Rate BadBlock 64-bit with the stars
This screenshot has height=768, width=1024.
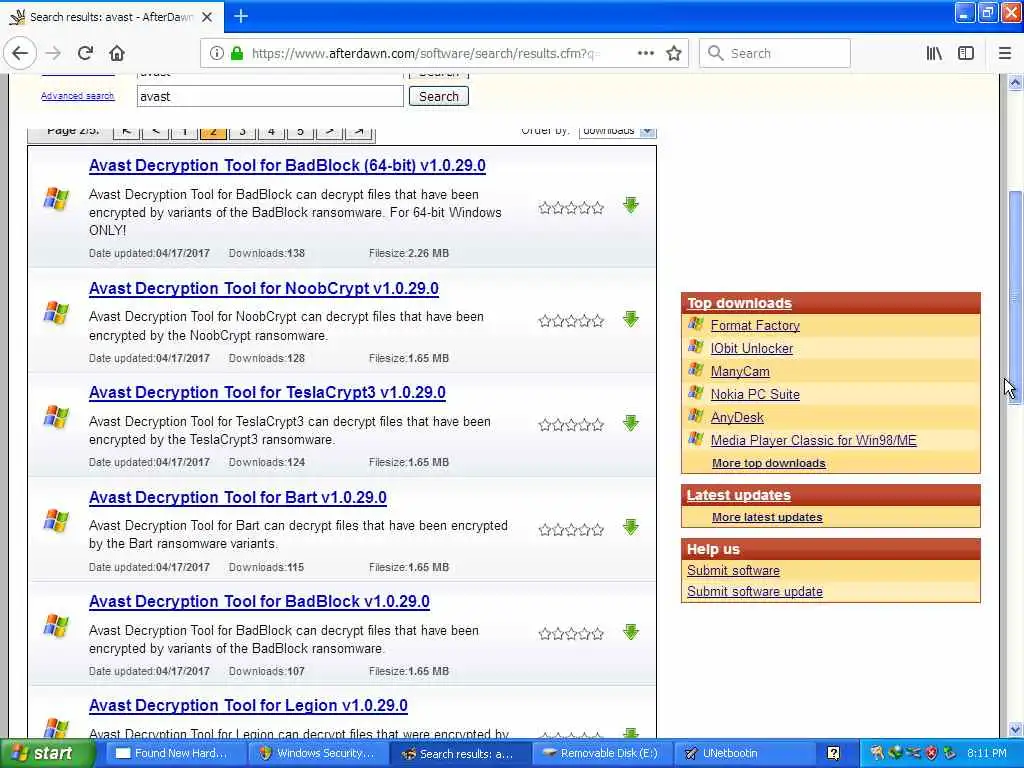[571, 208]
